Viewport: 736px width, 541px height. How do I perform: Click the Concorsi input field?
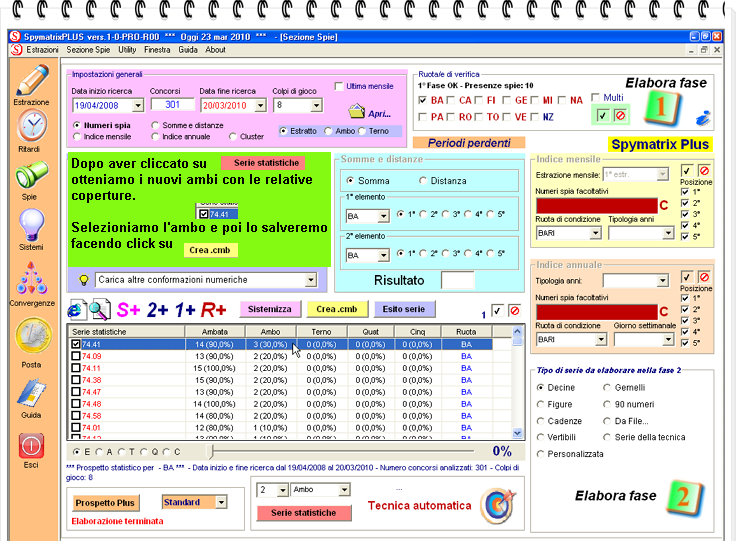[x=173, y=104]
